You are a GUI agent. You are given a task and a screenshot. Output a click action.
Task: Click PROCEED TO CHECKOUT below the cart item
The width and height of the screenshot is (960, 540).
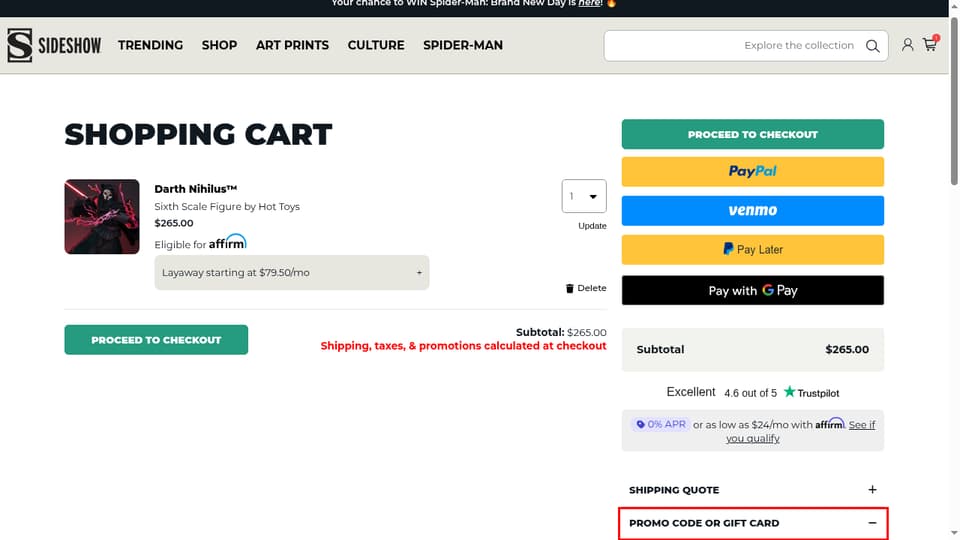[156, 340]
